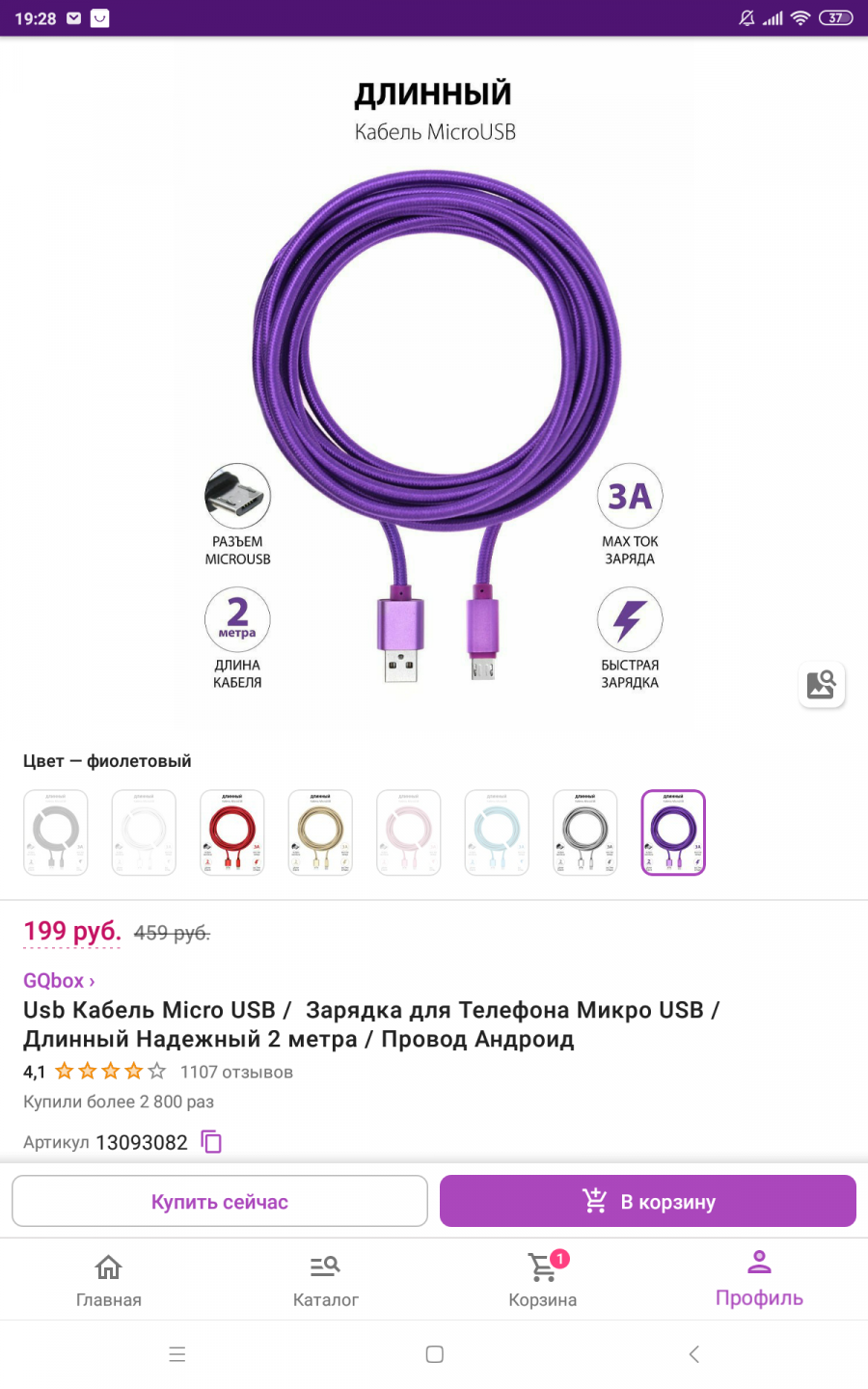Select the purple cable color thumbnail
This screenshot has width=868, height=1389.
(673, 832)
